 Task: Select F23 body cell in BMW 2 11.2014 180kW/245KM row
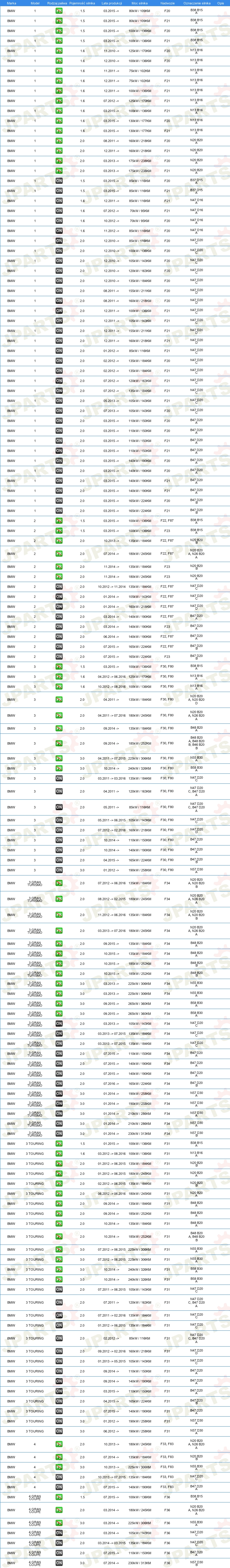coord(167,576)
